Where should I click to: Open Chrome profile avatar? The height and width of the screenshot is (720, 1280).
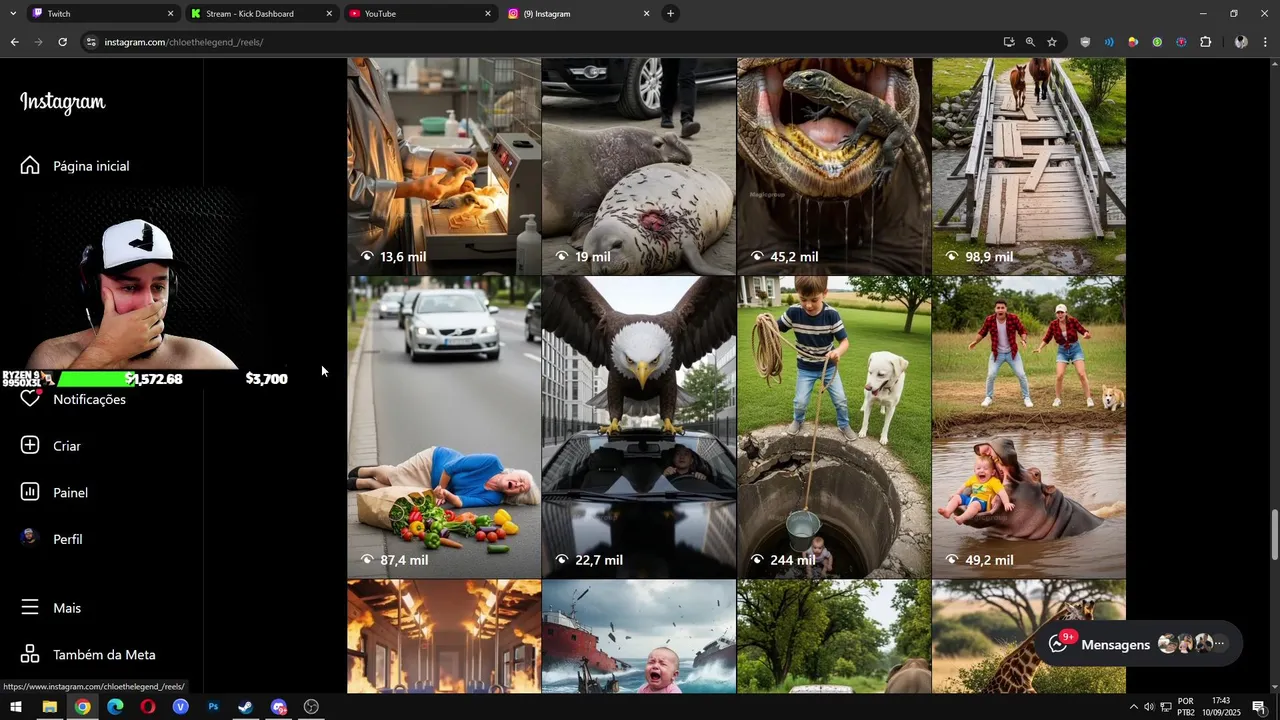pos(1241,42)
